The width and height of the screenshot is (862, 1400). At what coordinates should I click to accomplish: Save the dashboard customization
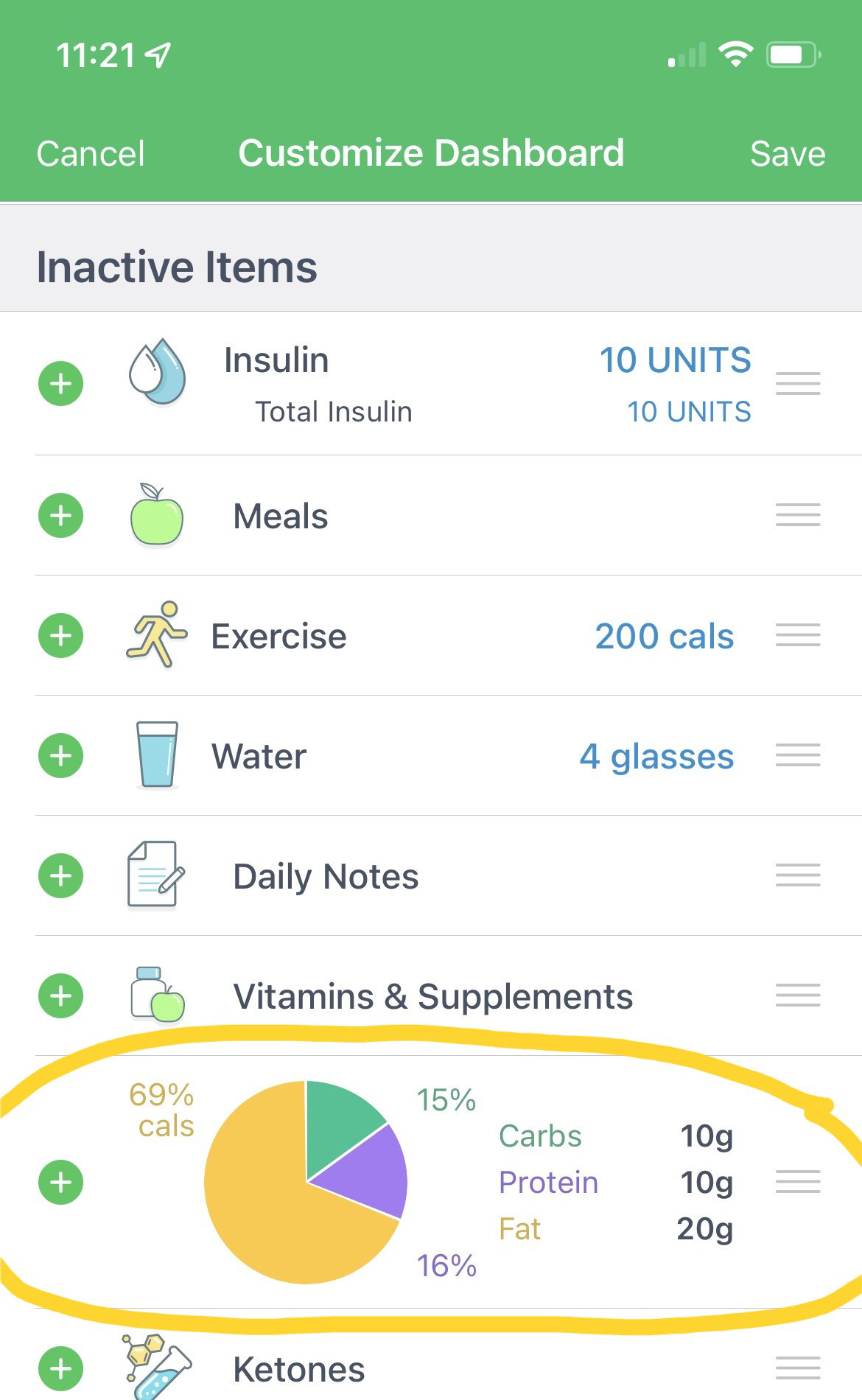787,154
